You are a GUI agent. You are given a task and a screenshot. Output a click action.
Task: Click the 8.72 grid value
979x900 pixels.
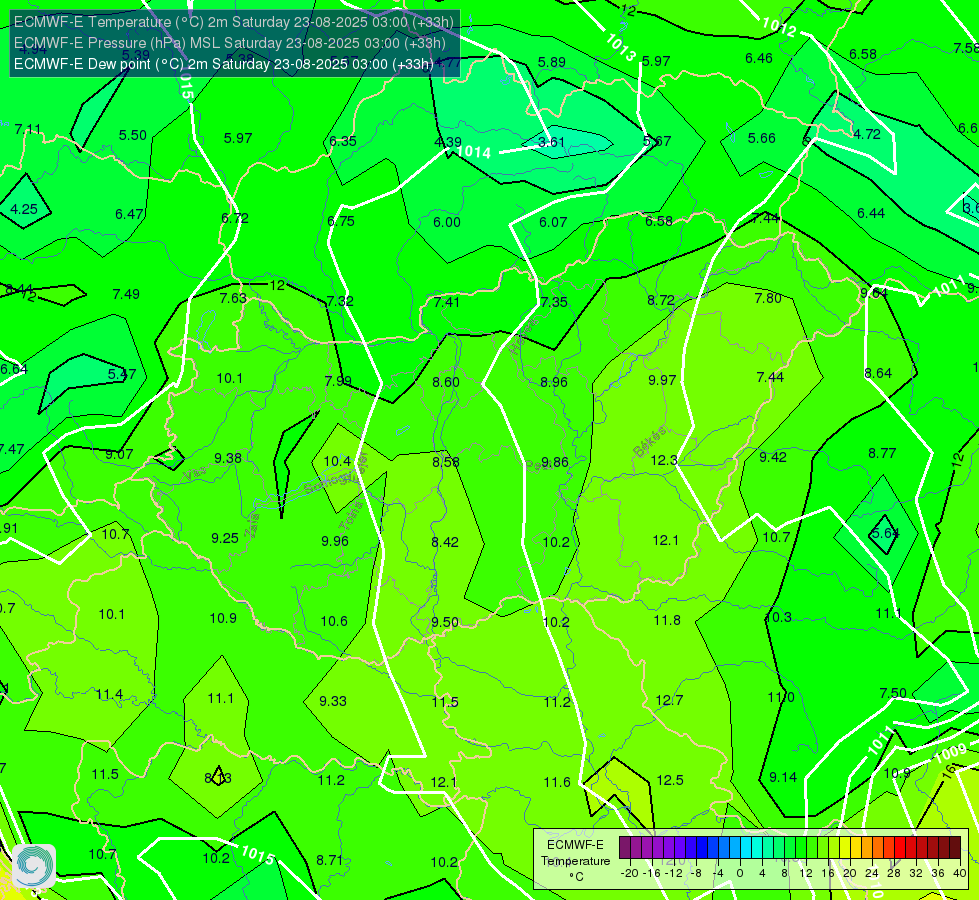click(x=661, y=300)
